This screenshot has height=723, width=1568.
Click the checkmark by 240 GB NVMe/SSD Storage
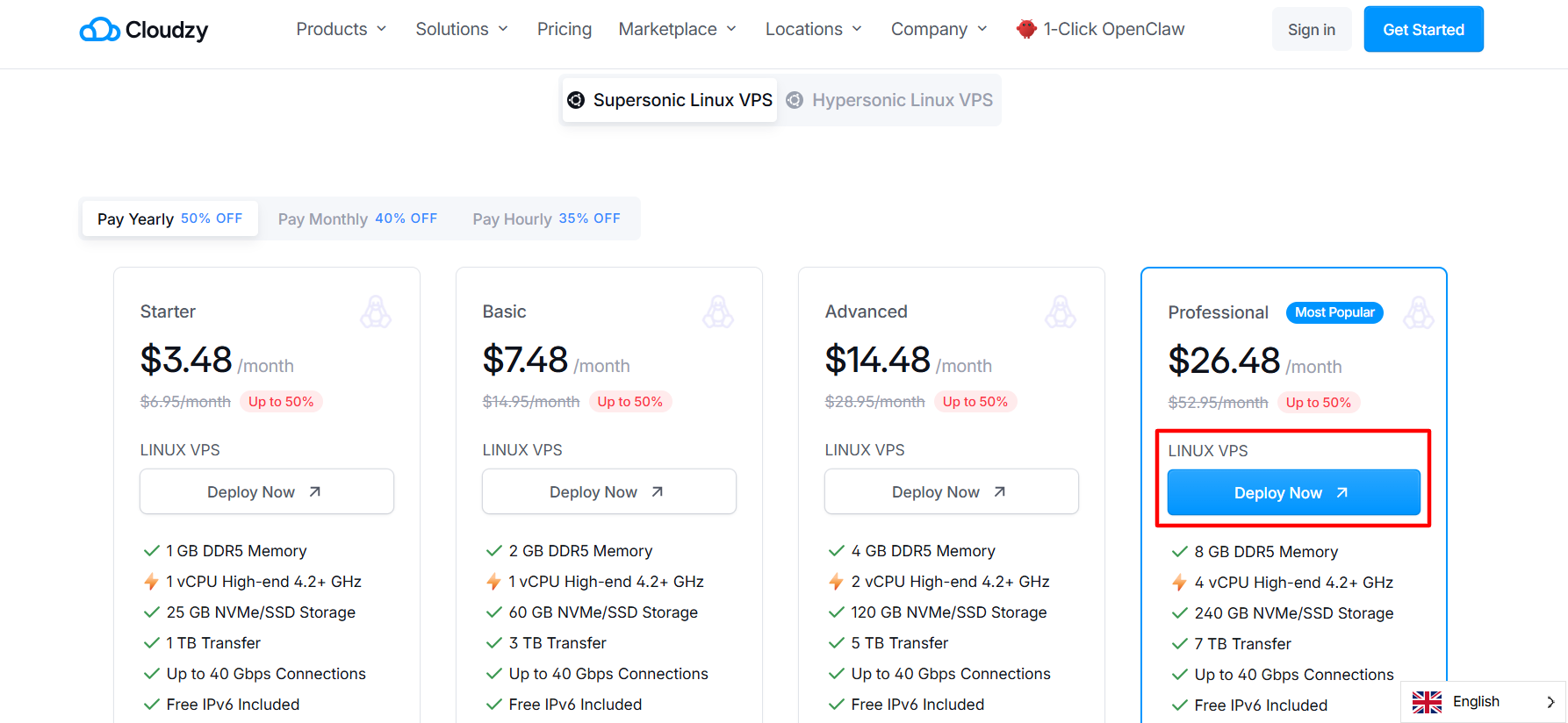click(1179, 613)
